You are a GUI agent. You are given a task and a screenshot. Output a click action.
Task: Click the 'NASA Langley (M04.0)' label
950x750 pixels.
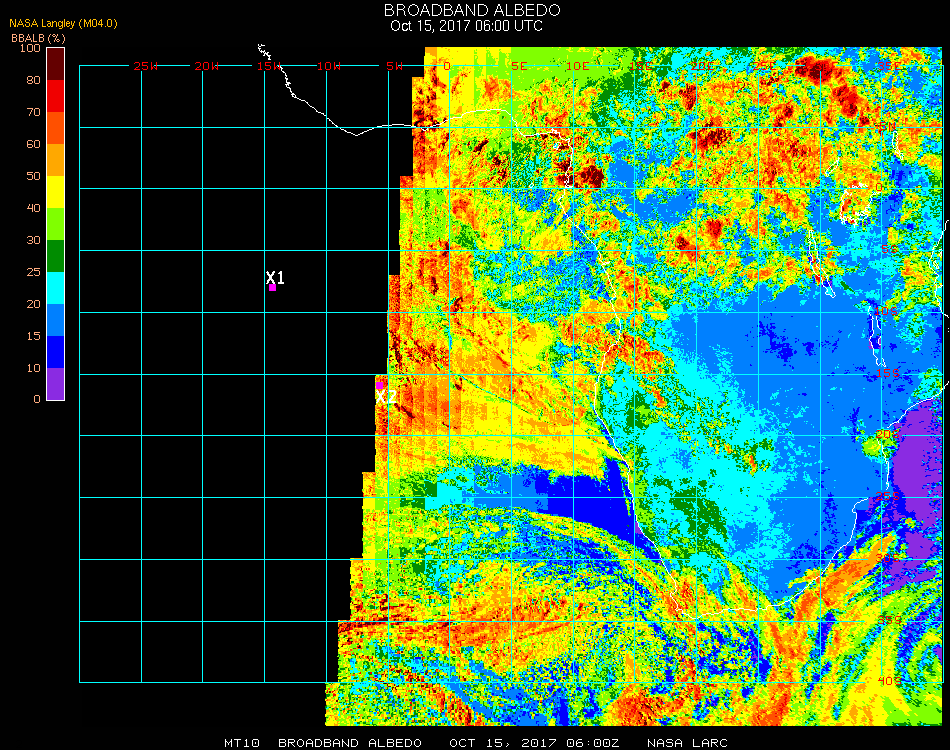point(63,24)
